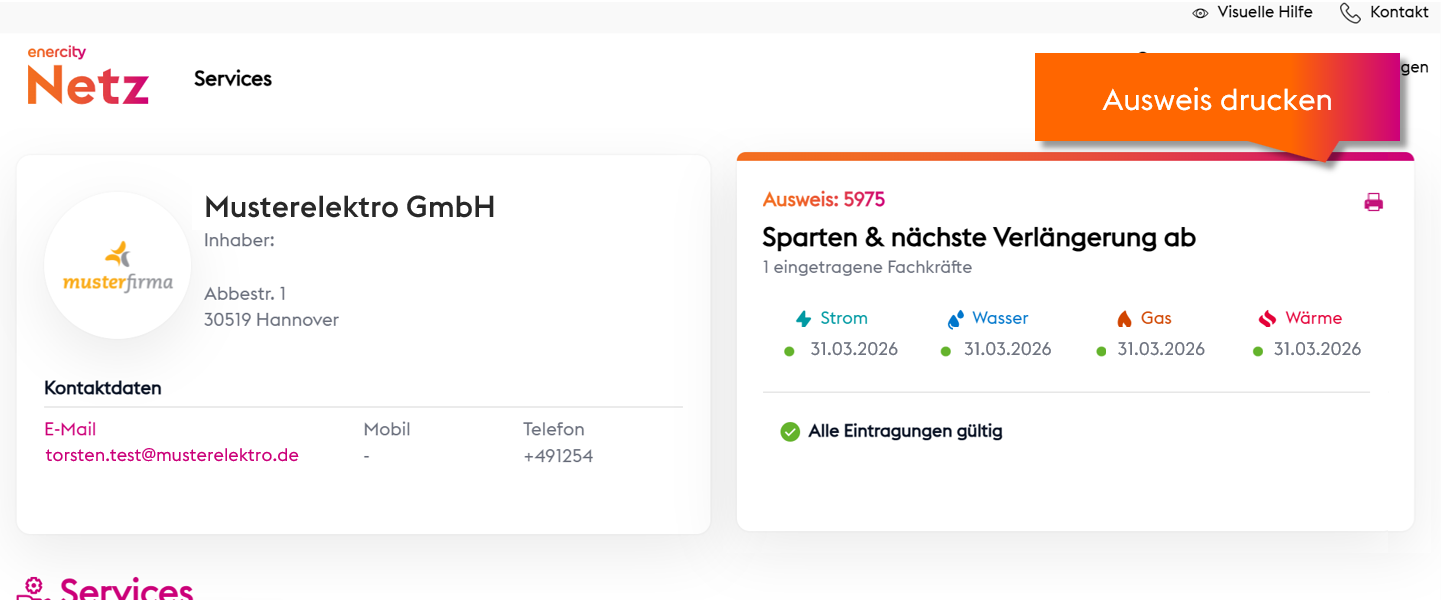Click the Strom lightning bolt icon
Image resolution: width=1441 pixels, height=600 pixels.
(803, 319)
